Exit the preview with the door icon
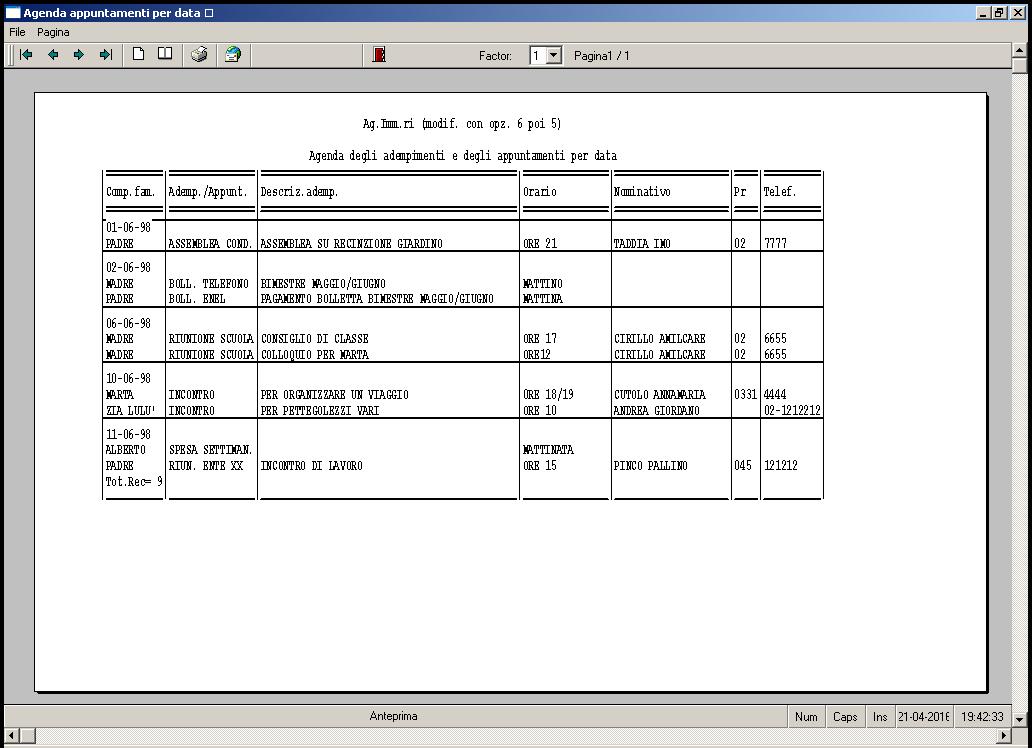The image size is (1032, 748). tap(379, 55)
